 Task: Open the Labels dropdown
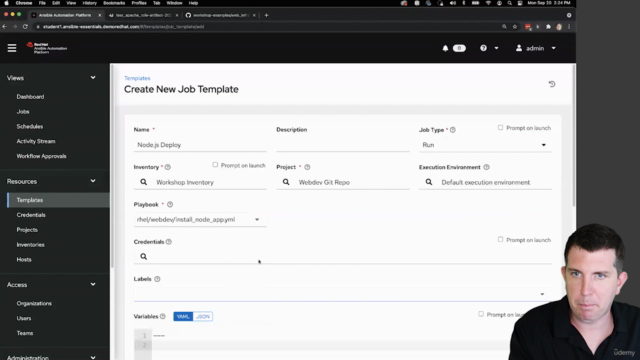(342, 294)
